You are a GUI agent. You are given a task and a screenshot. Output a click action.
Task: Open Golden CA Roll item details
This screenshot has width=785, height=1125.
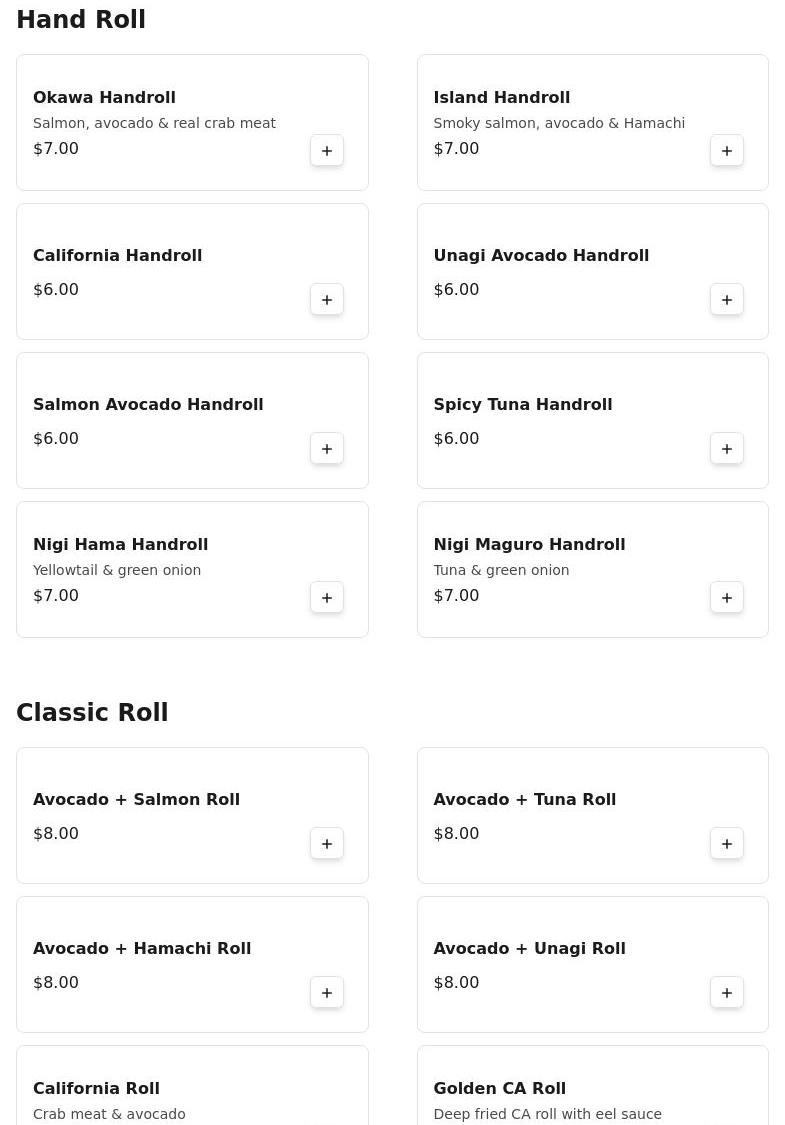tap(499, 1088)
